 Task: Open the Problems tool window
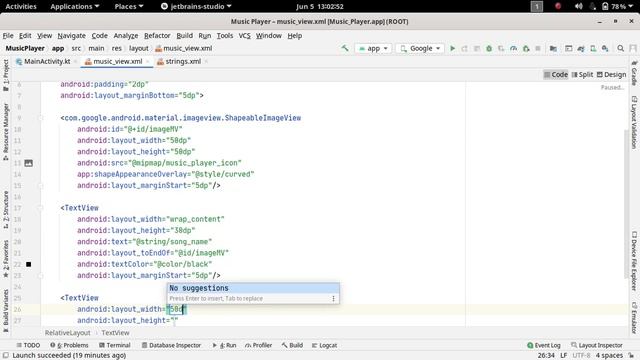coord(69,345)
